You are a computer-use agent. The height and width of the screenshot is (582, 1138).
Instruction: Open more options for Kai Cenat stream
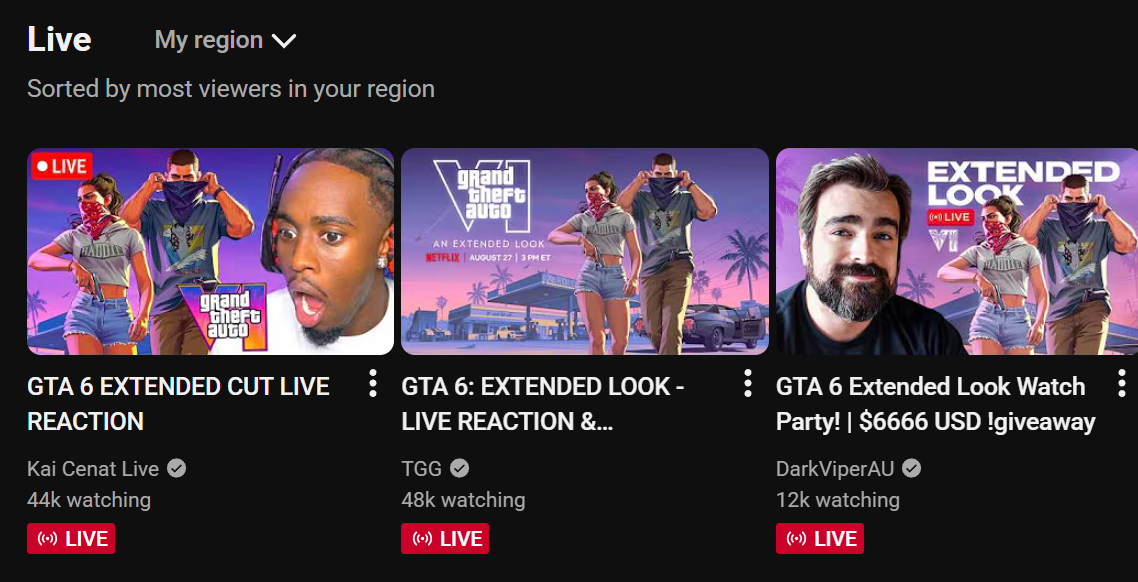click(372, 383)
